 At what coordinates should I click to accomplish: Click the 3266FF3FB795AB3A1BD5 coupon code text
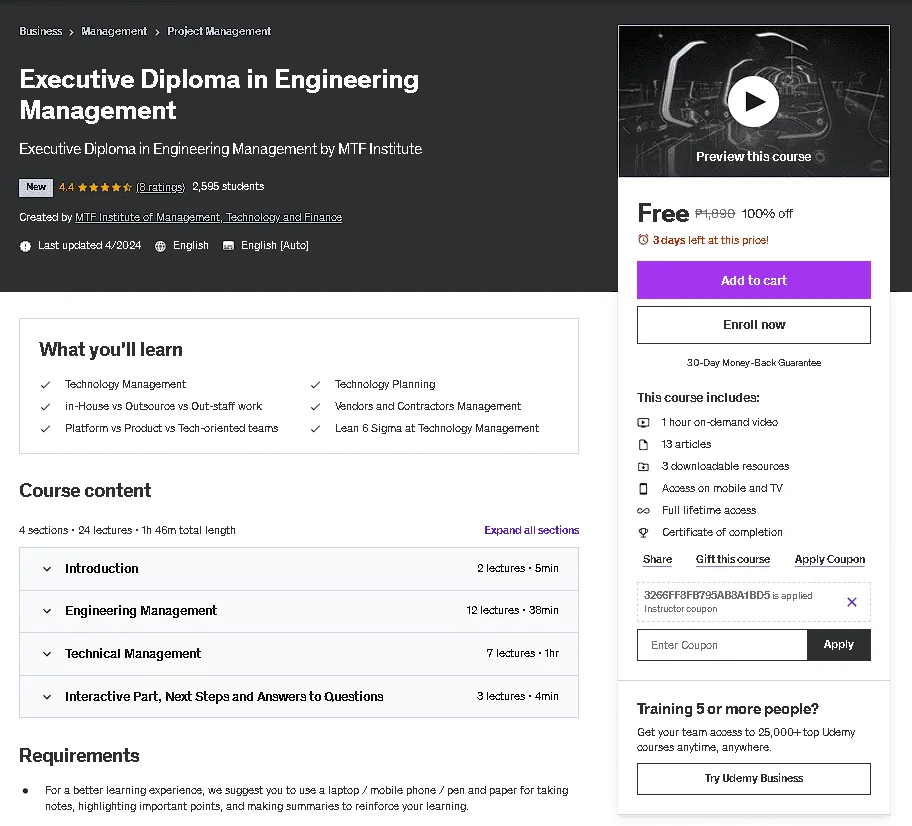coord(707,595)
